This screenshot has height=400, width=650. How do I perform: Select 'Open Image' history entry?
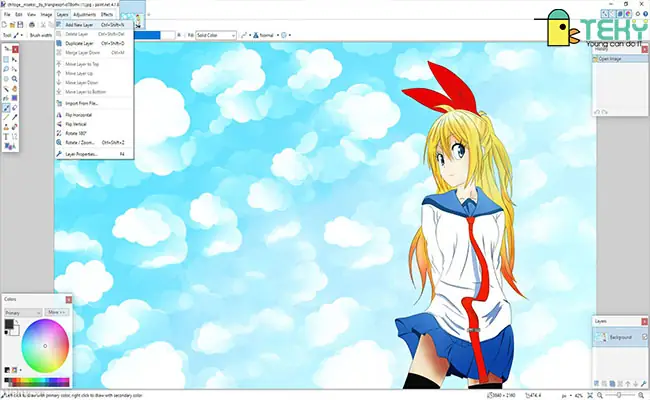[x=618, y=59]
